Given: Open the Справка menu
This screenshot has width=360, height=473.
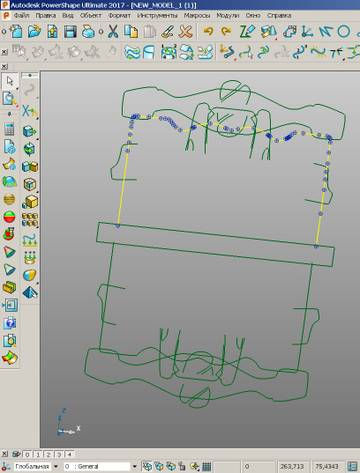Looking at the screenshot, I should [279, 15].
